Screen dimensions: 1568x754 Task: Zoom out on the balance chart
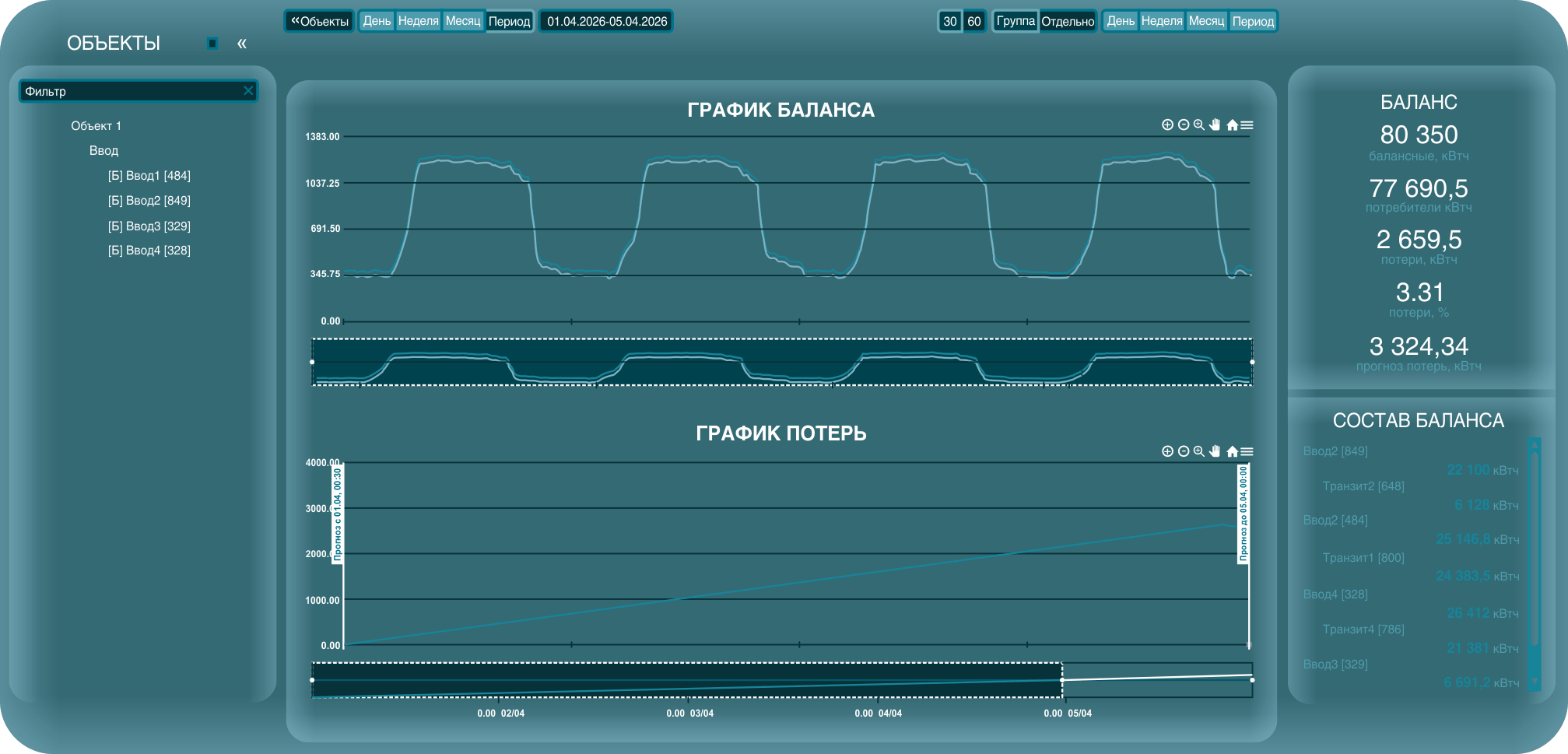tap(1184, 124)
